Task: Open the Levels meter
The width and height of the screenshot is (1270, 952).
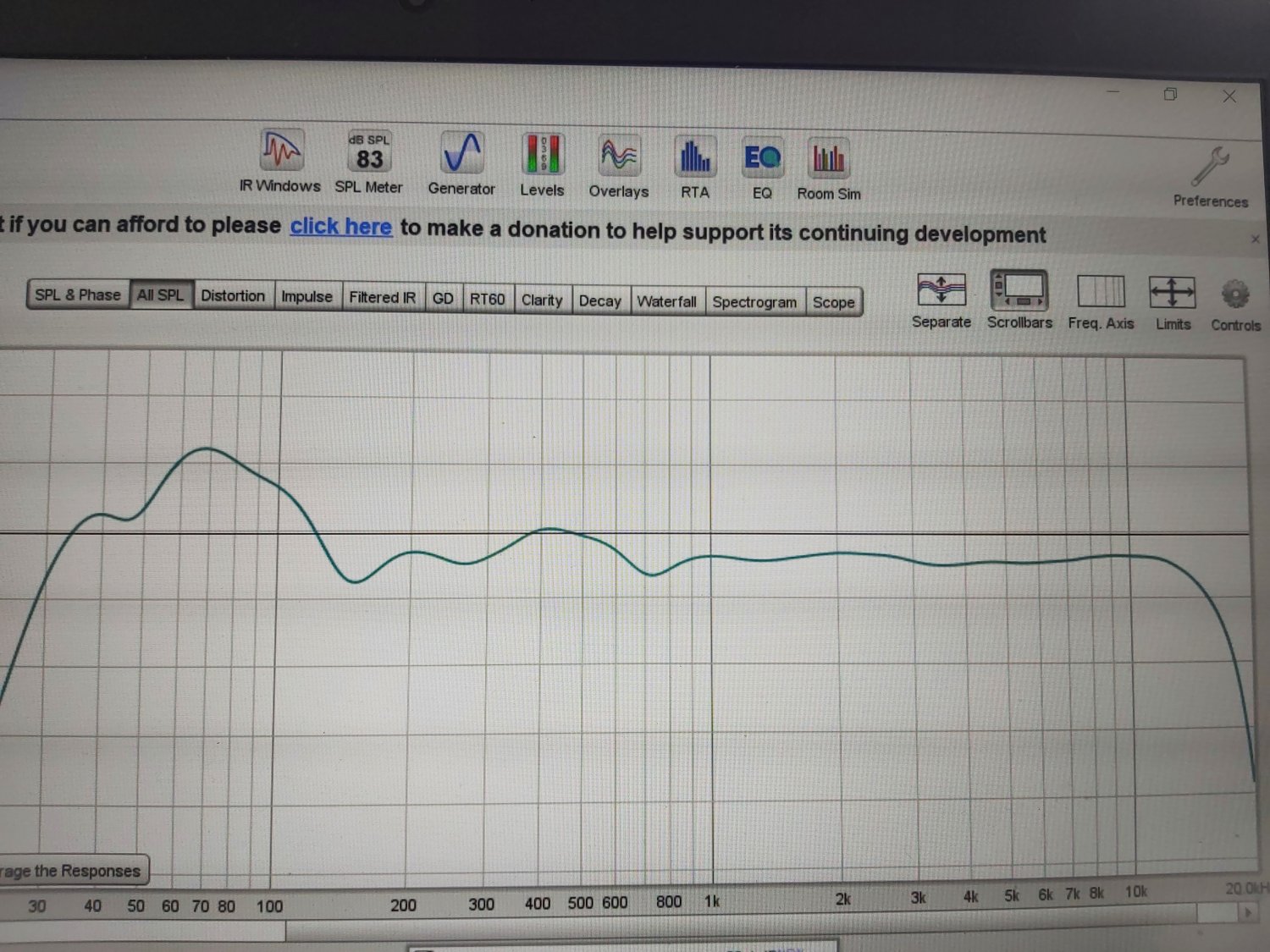Action: click(542, 165)
